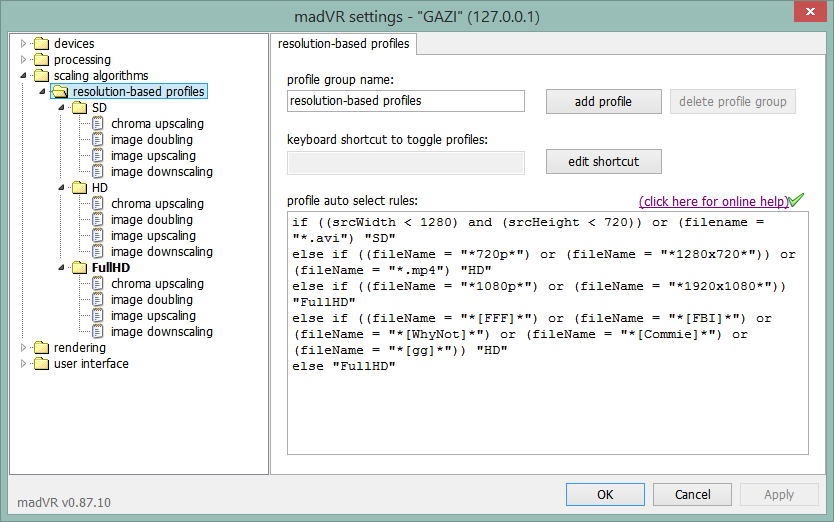Open the online help link

click(x=714, y=202)
